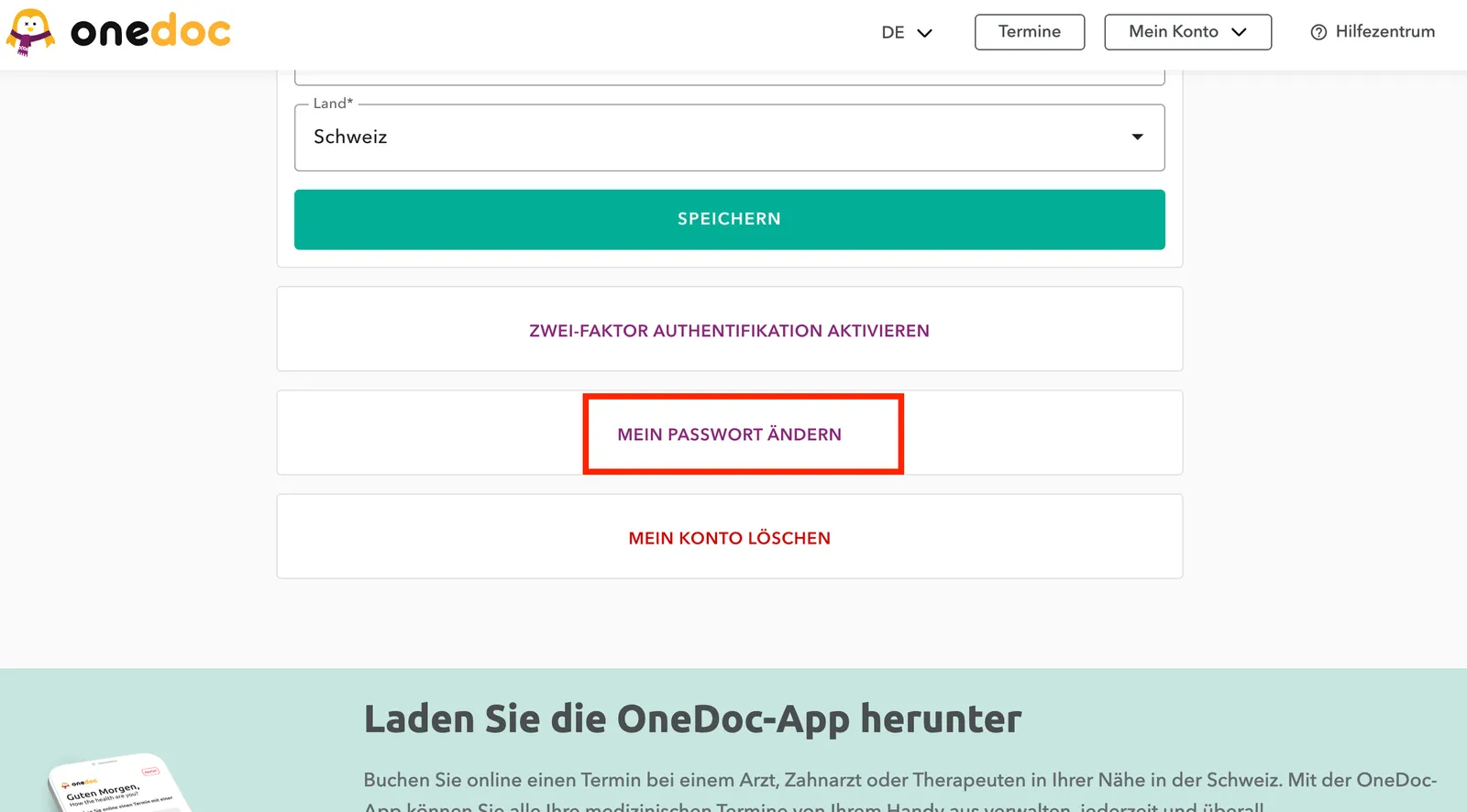The width and height of the screenshot is (1467, 812).
Task: Open the DE language dropdown
Action: pos(907,32)
